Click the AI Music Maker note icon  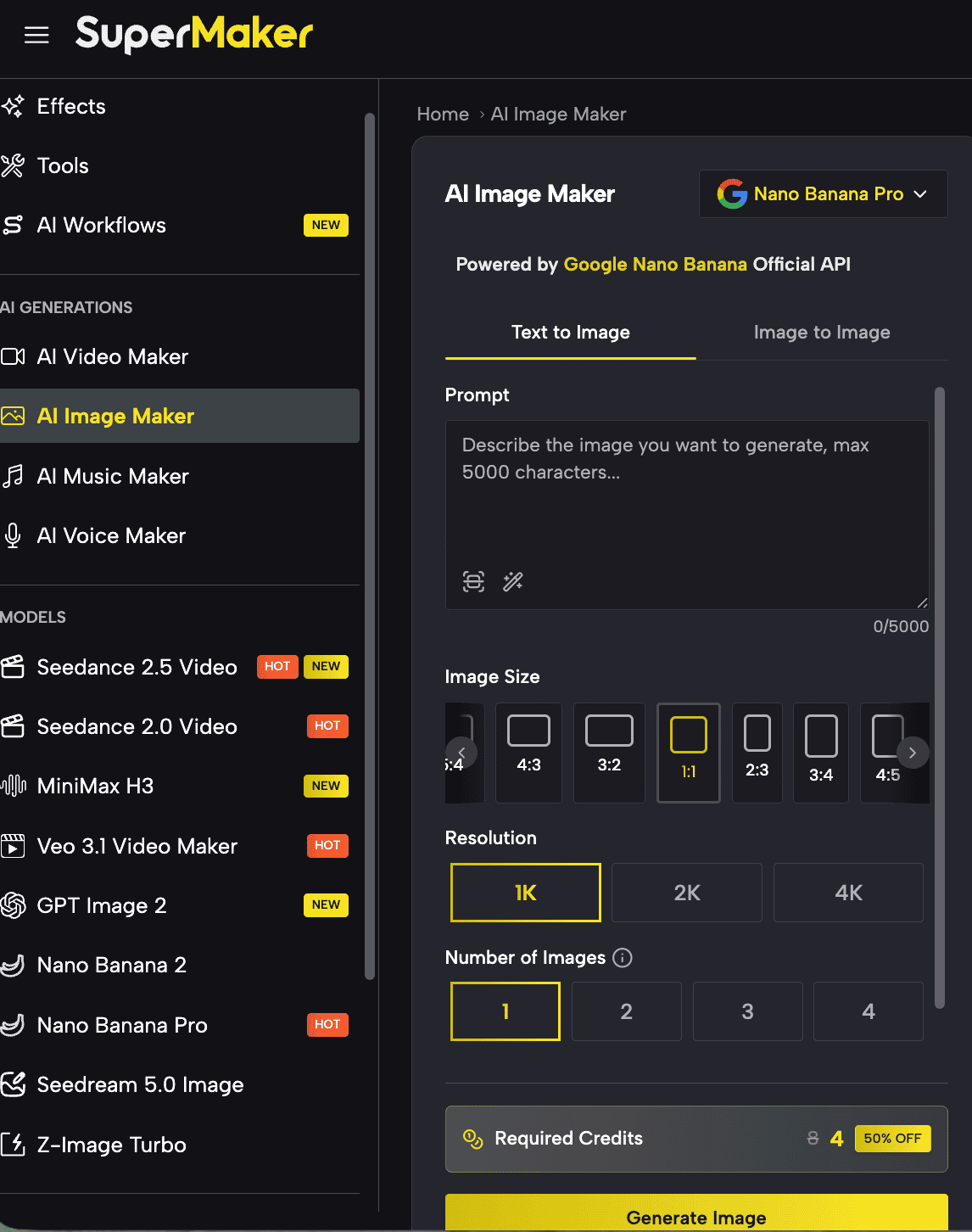(x=13, y=476)
